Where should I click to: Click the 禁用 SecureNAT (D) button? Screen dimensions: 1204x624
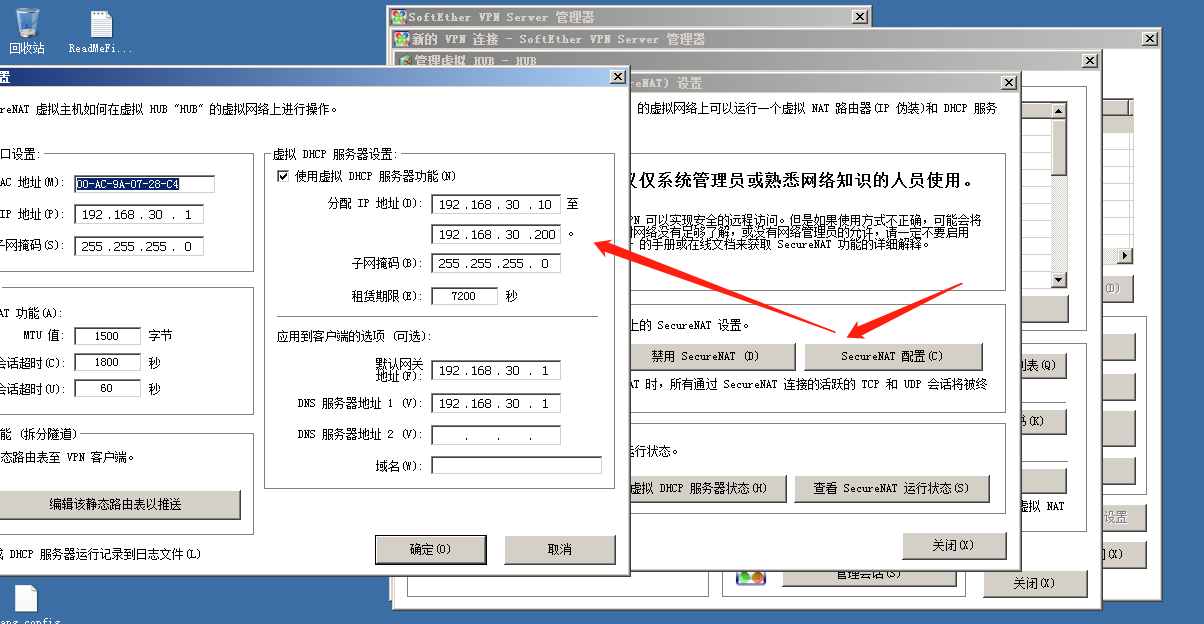[713, 356]
